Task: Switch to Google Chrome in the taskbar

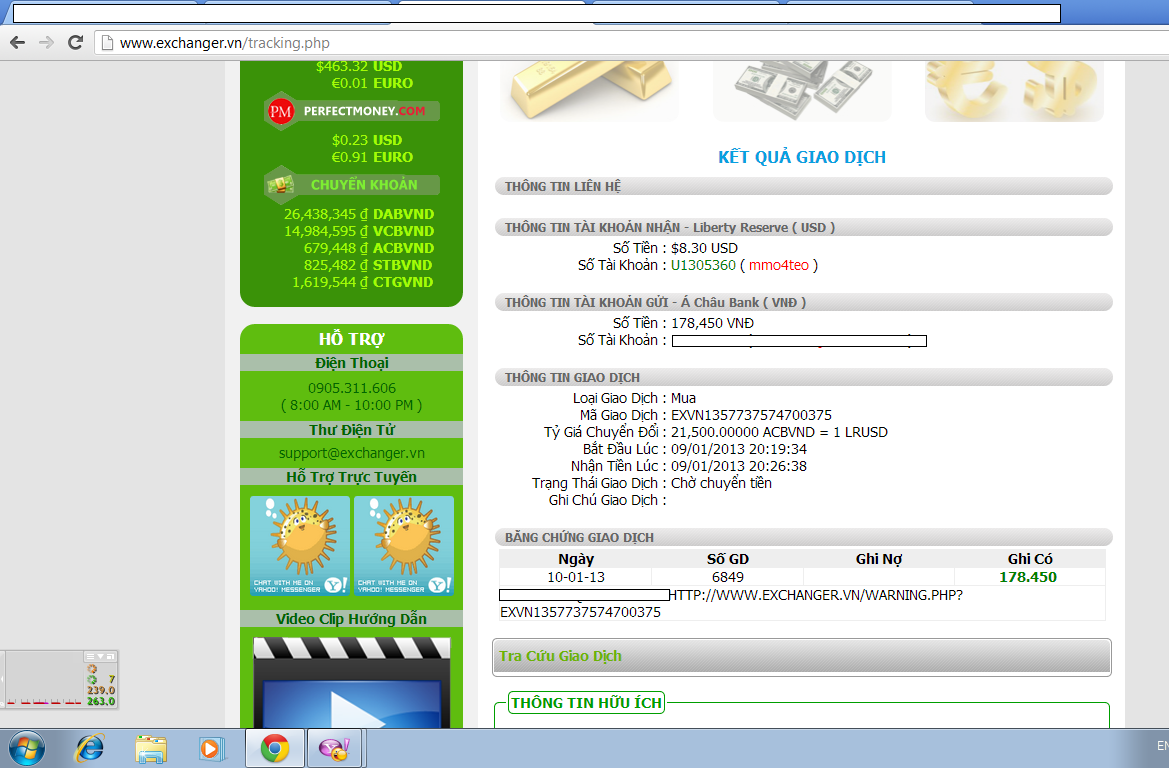Action: [275, 748]
